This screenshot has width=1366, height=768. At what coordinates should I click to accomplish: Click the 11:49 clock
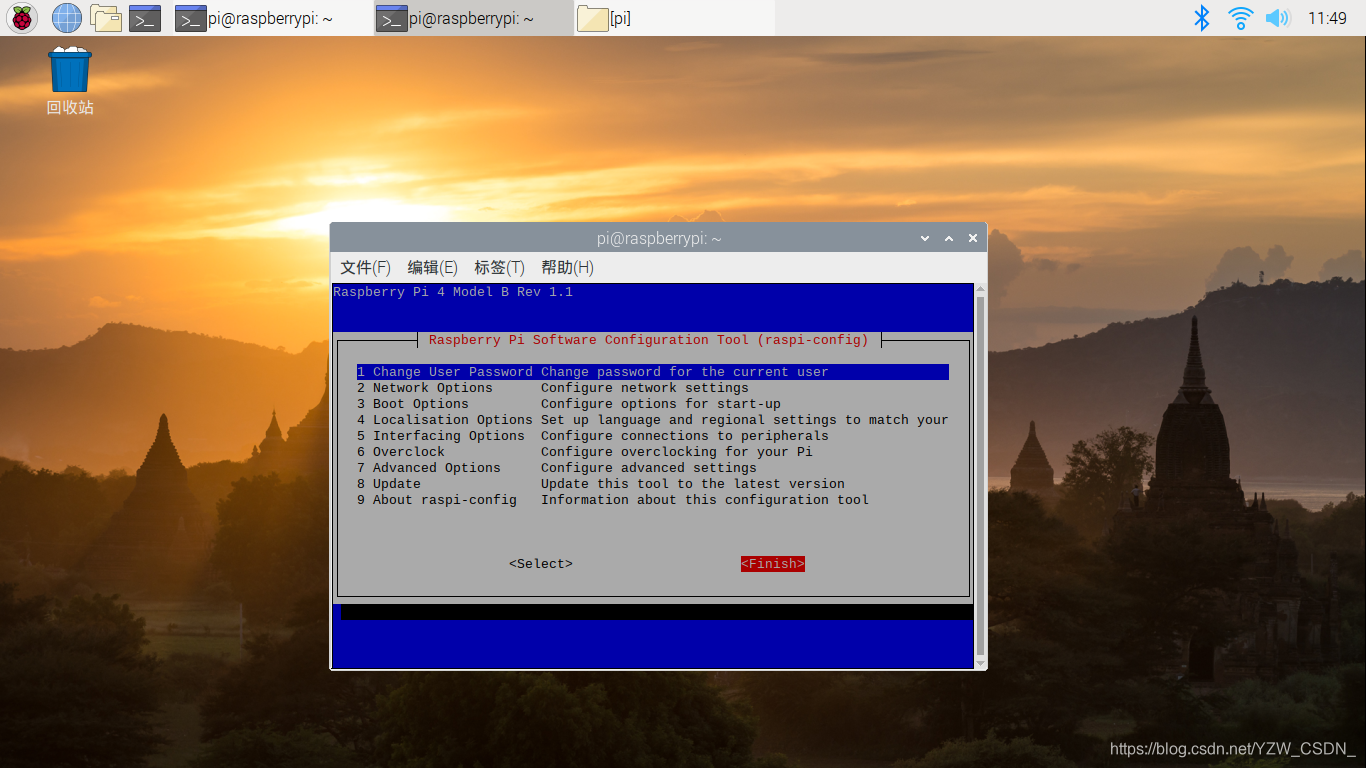click(x=1327, y=18)
